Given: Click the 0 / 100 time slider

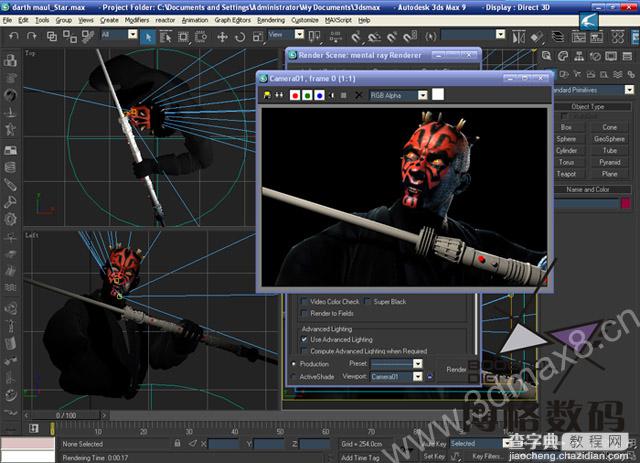Looking at the screenshot, I should [x=66, y=415].
